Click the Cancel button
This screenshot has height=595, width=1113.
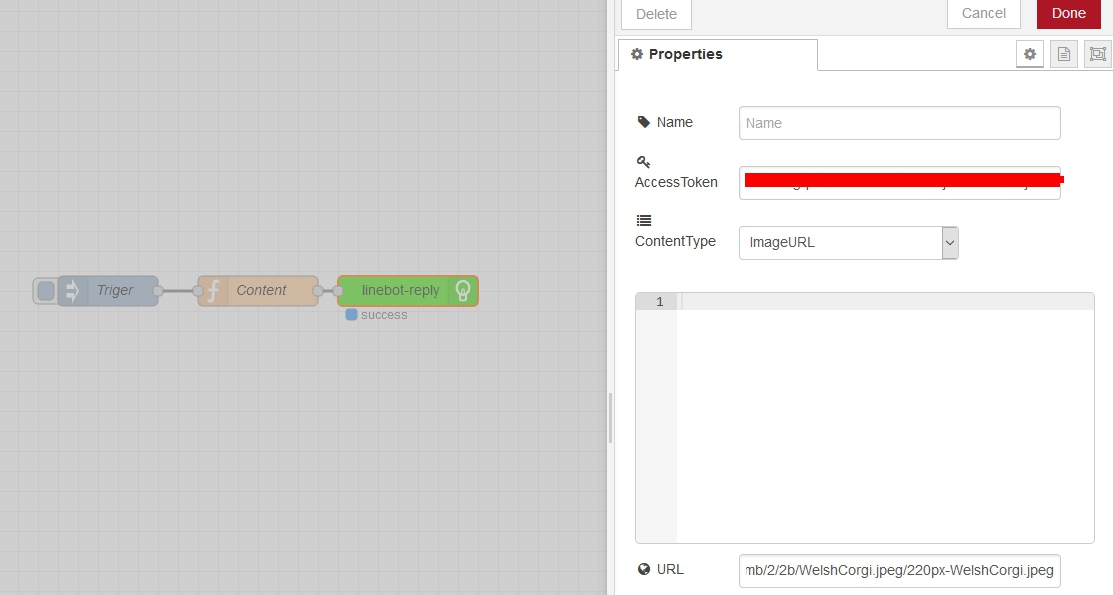coord(983,13)
